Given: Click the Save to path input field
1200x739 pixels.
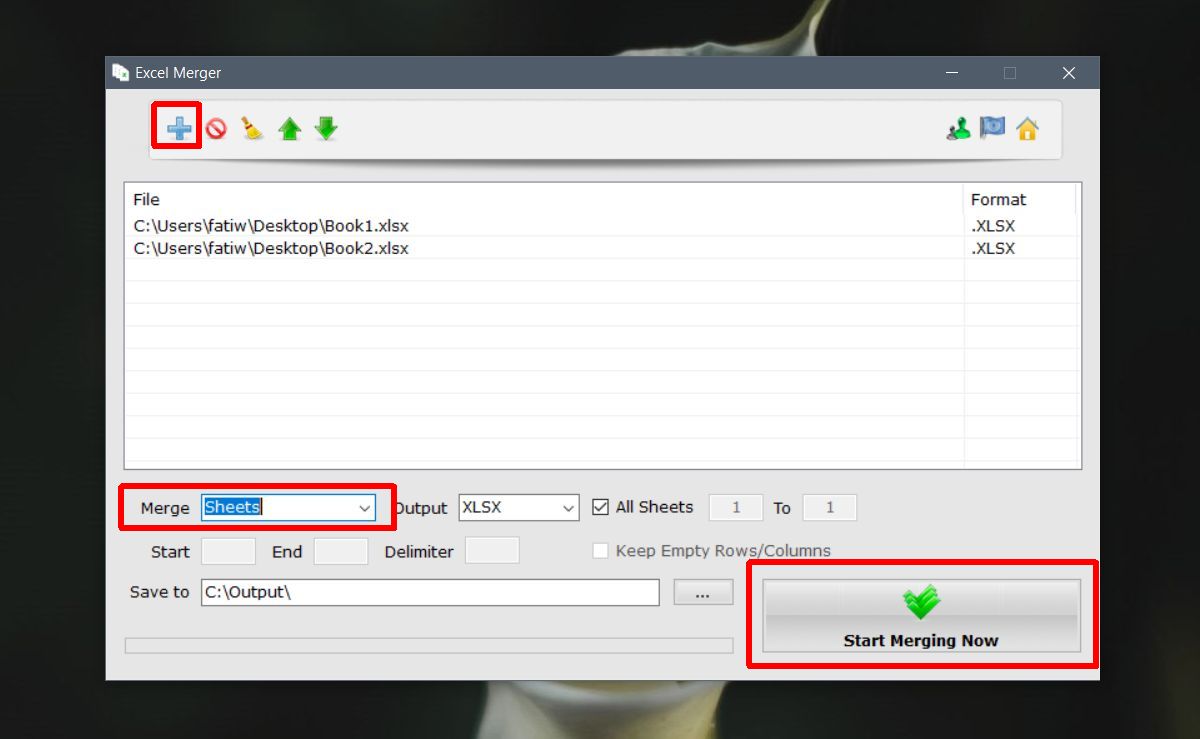Looking at the screenshot, I should 430,592.
